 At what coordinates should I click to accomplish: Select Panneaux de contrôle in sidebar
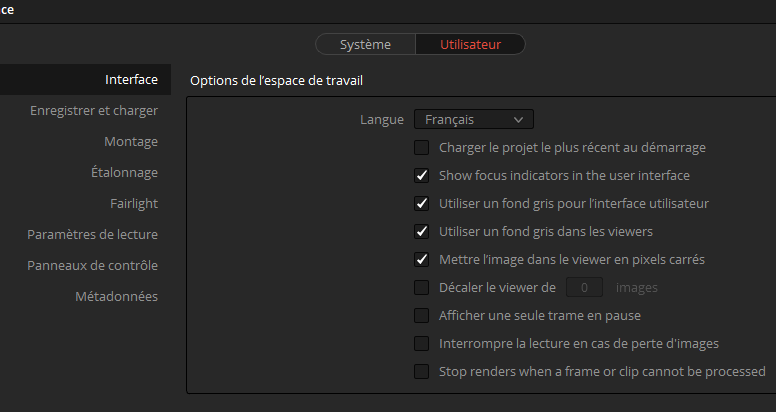point(92,265)
